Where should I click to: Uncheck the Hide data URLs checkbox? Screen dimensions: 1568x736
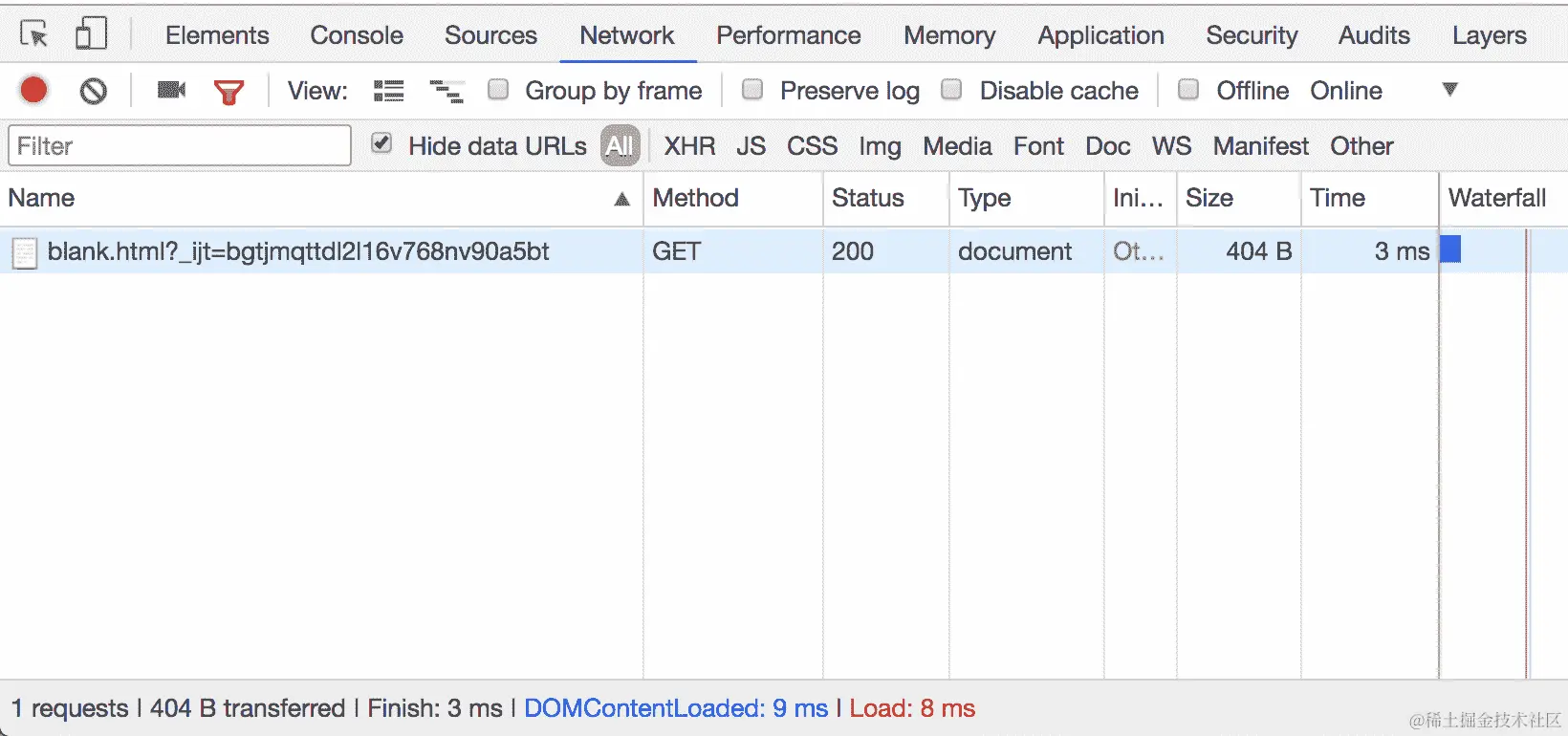pos(381,144)
